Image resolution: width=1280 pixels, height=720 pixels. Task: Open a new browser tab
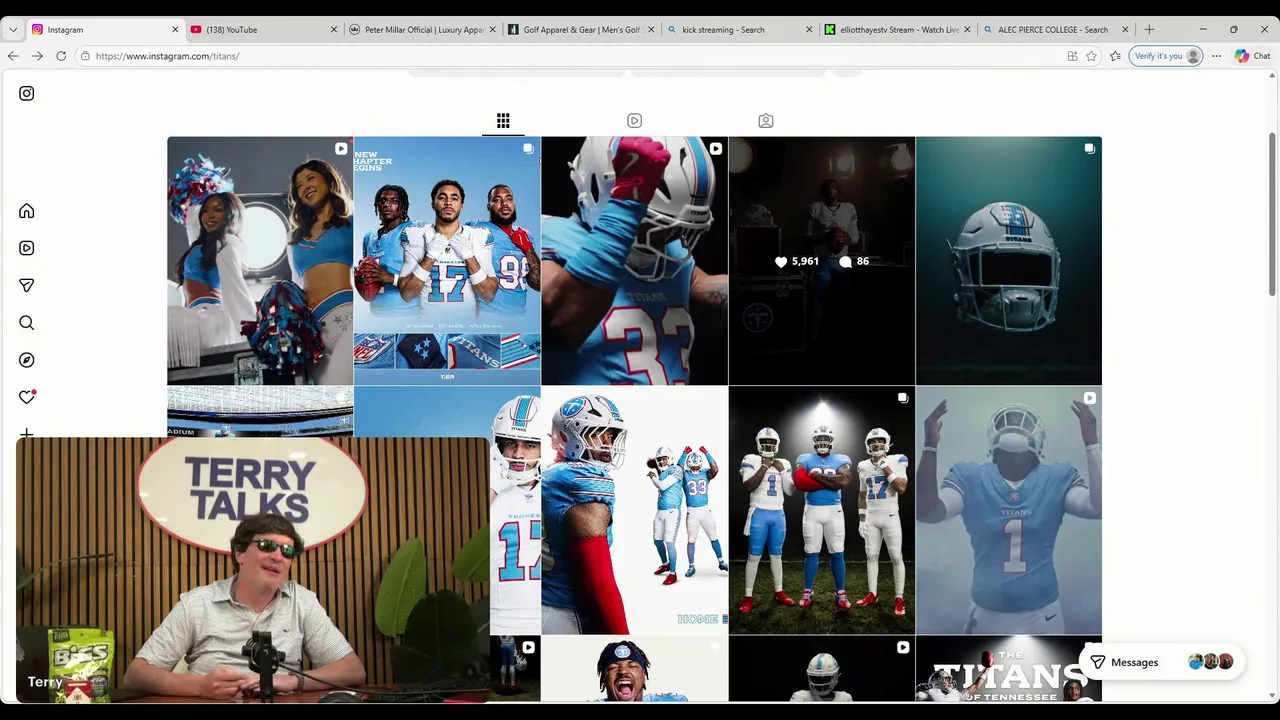pos(1149,29)
